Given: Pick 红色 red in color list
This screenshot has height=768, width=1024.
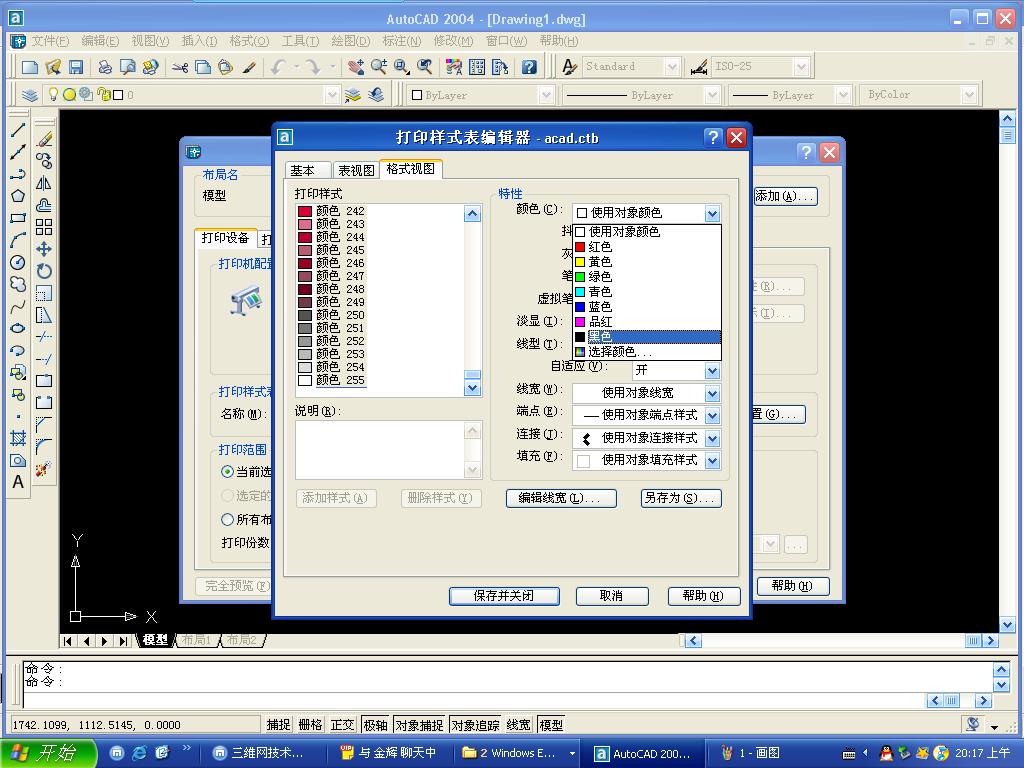Looking at the screenshot, I should click(x=647, y=247).
